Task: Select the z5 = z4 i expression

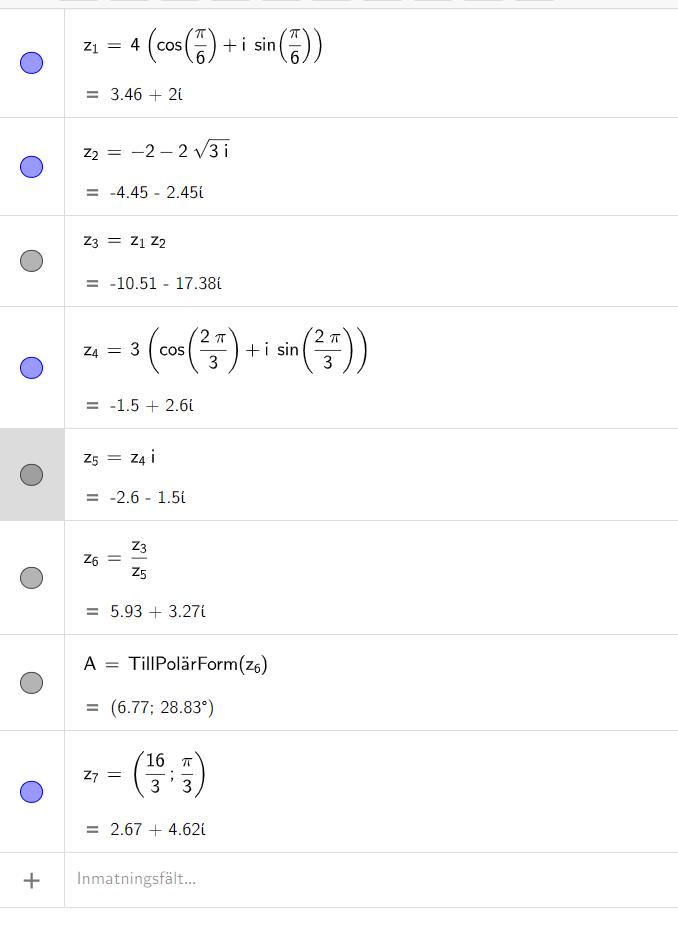Action: click(119, 458)
